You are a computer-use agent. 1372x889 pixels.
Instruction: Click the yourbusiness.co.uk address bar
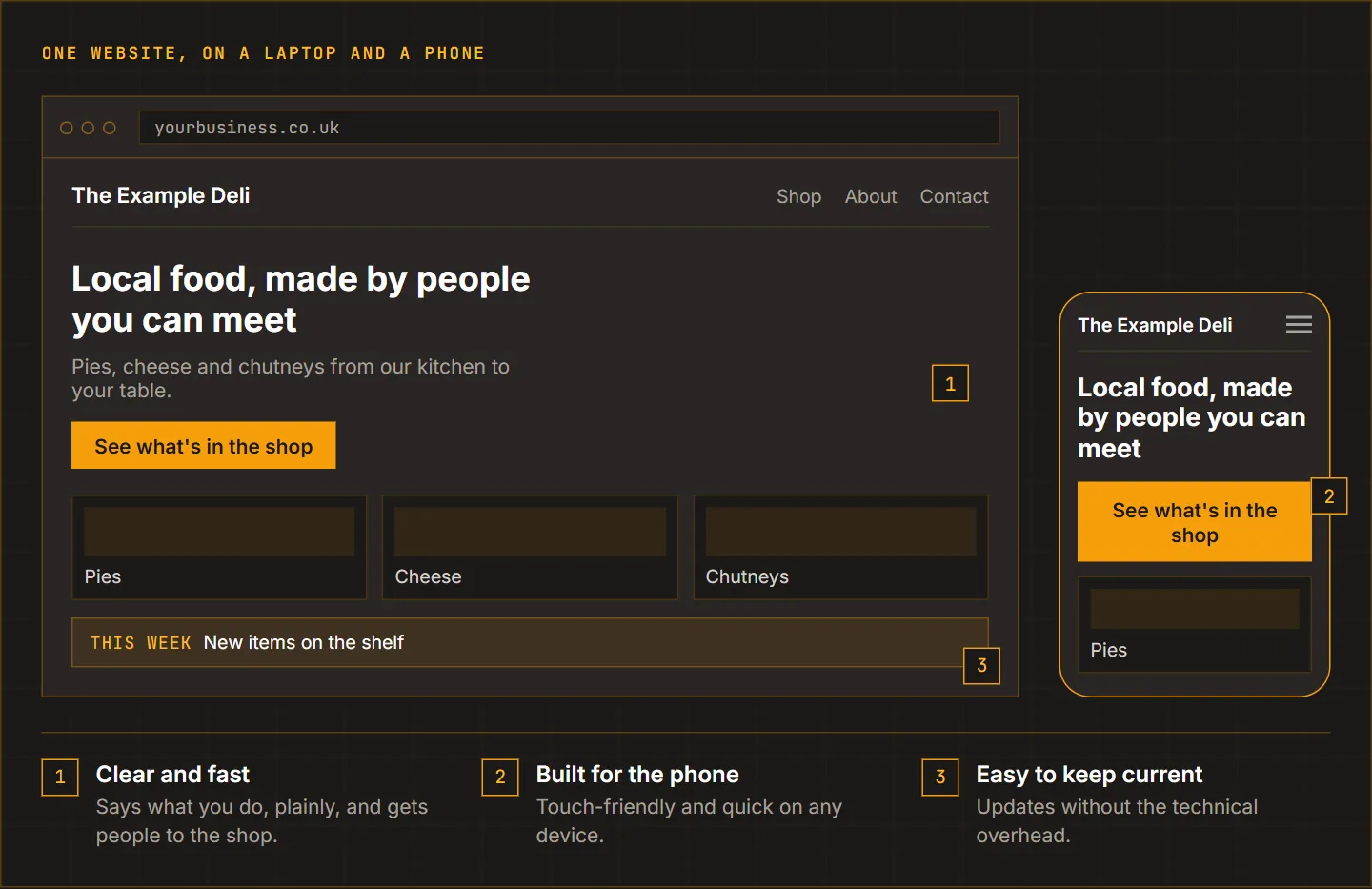point(569,128)
